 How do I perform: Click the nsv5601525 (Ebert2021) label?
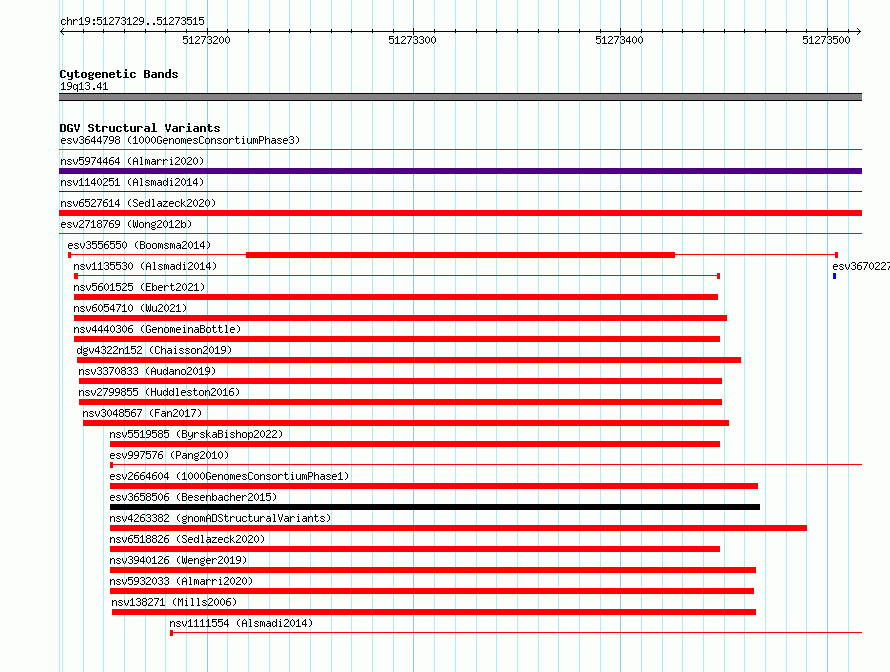coord(139,287)
